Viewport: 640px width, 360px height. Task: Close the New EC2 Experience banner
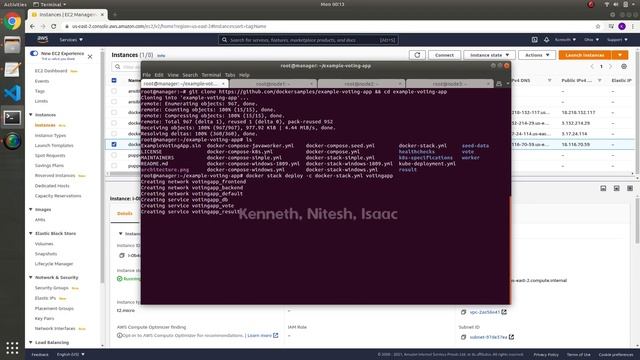(90, 57)
